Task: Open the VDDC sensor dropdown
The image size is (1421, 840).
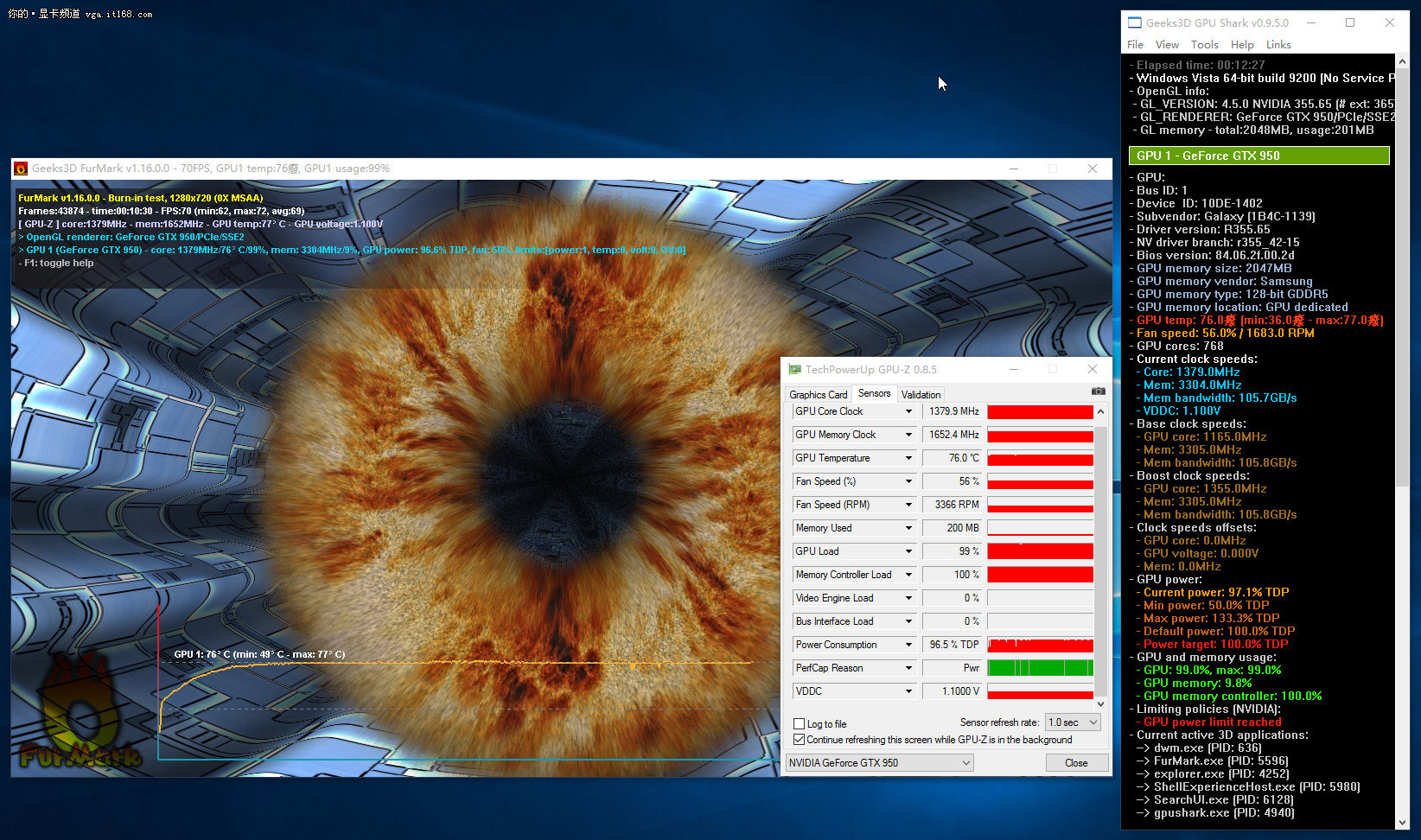Action: click(x=908, y=691)
